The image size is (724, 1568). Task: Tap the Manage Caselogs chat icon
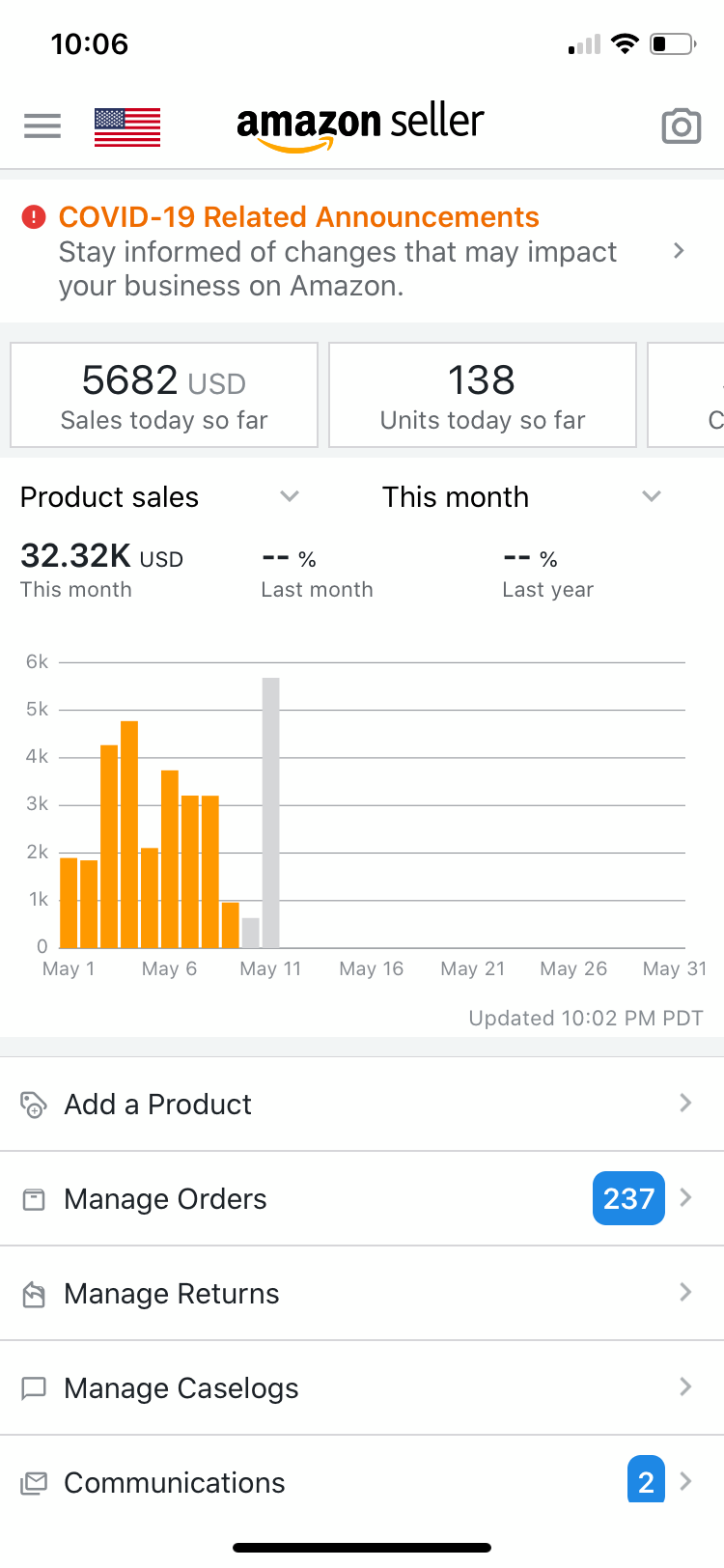tap(34, 1388)
